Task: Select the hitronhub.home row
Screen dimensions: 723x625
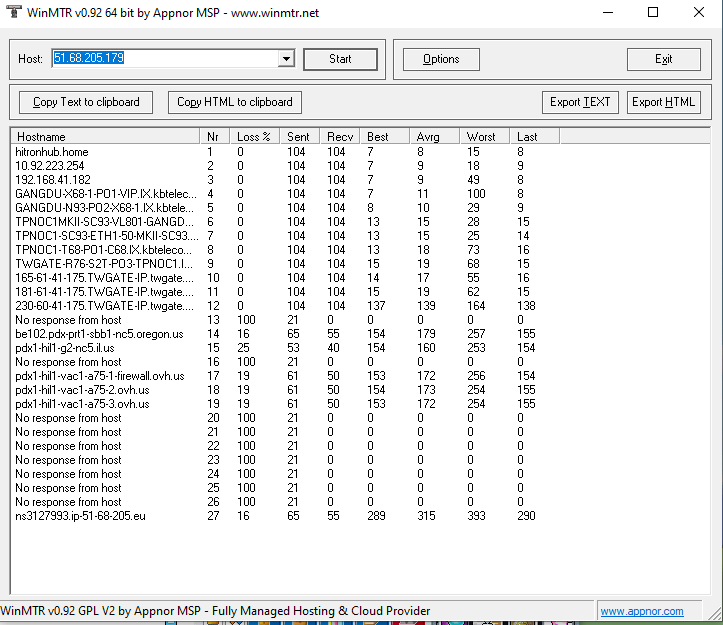Action: 52,152
